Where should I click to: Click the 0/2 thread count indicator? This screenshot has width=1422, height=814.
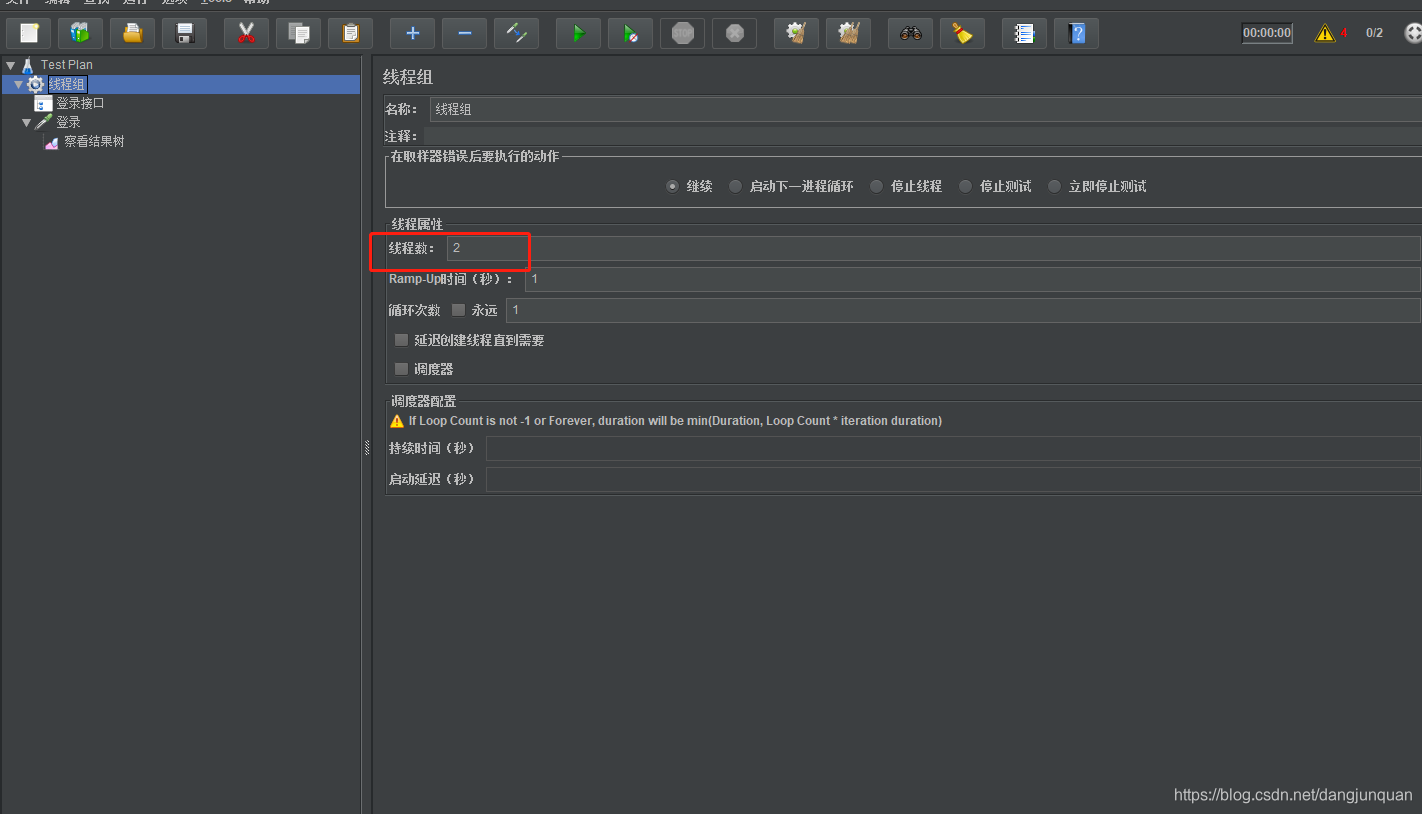tap(1375, 33)
